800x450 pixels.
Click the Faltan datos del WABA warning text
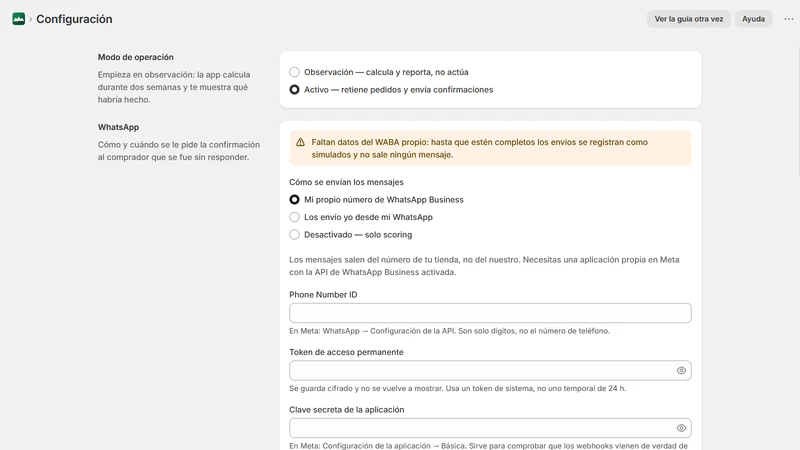tap(480, 148)
